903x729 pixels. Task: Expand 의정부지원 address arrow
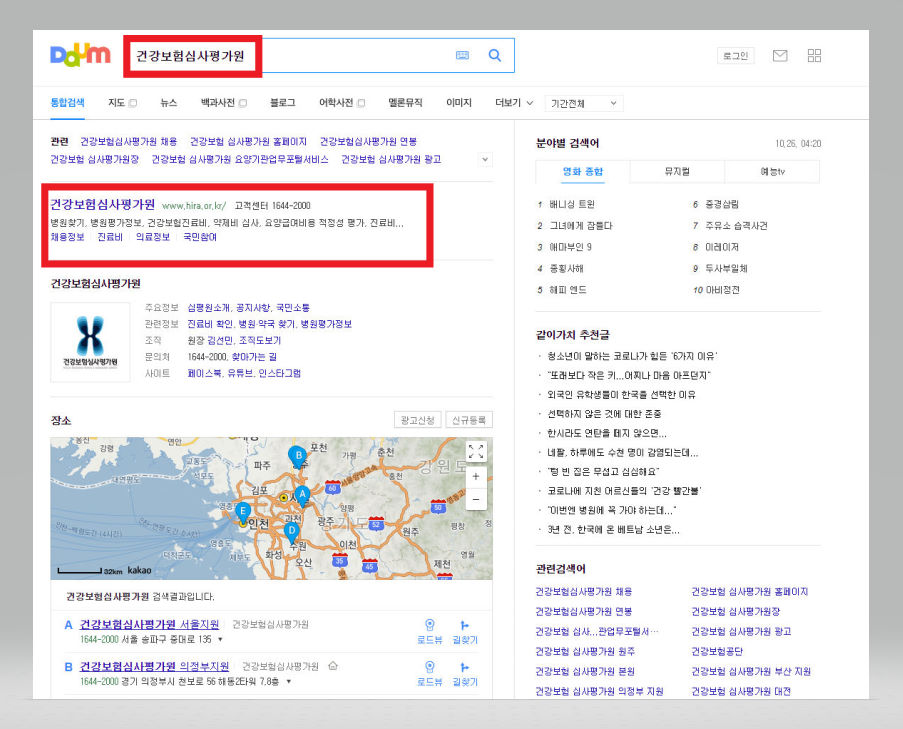pyautogui.click(x=288, y=682)
